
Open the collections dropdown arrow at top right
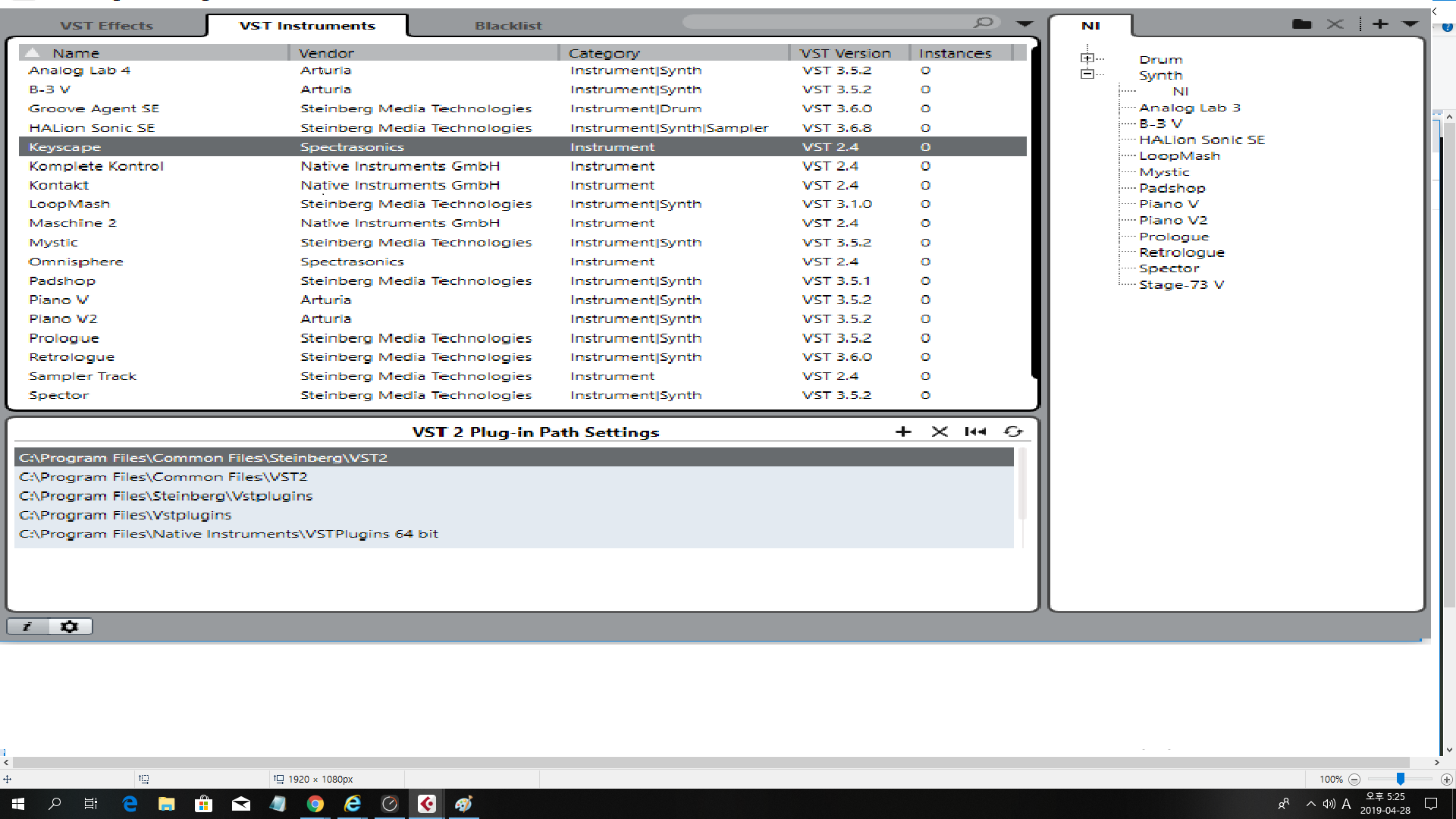click(1410, 24)
